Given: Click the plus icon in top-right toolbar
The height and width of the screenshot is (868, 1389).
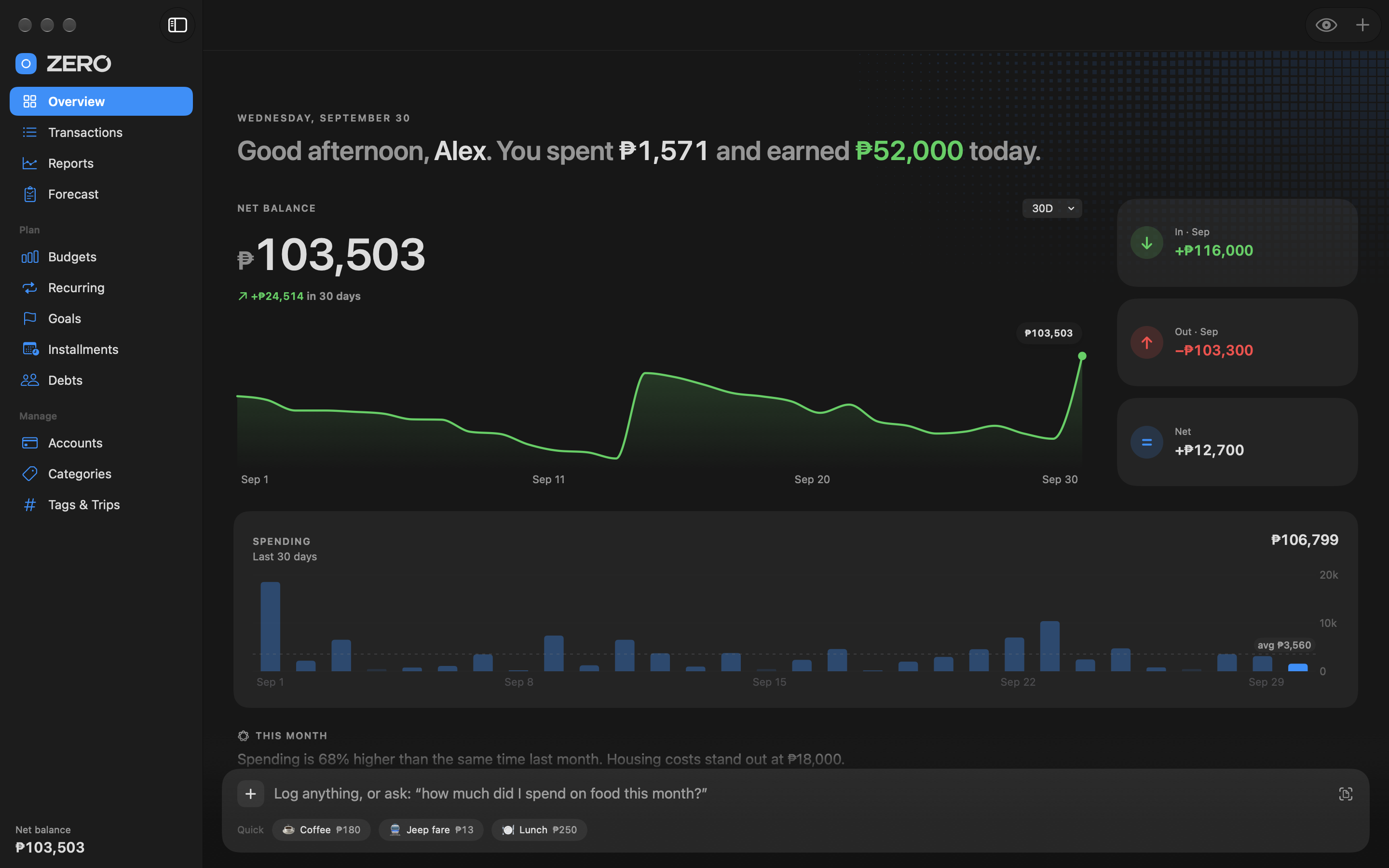Looking at the screenshot, I should point(1362,25).
